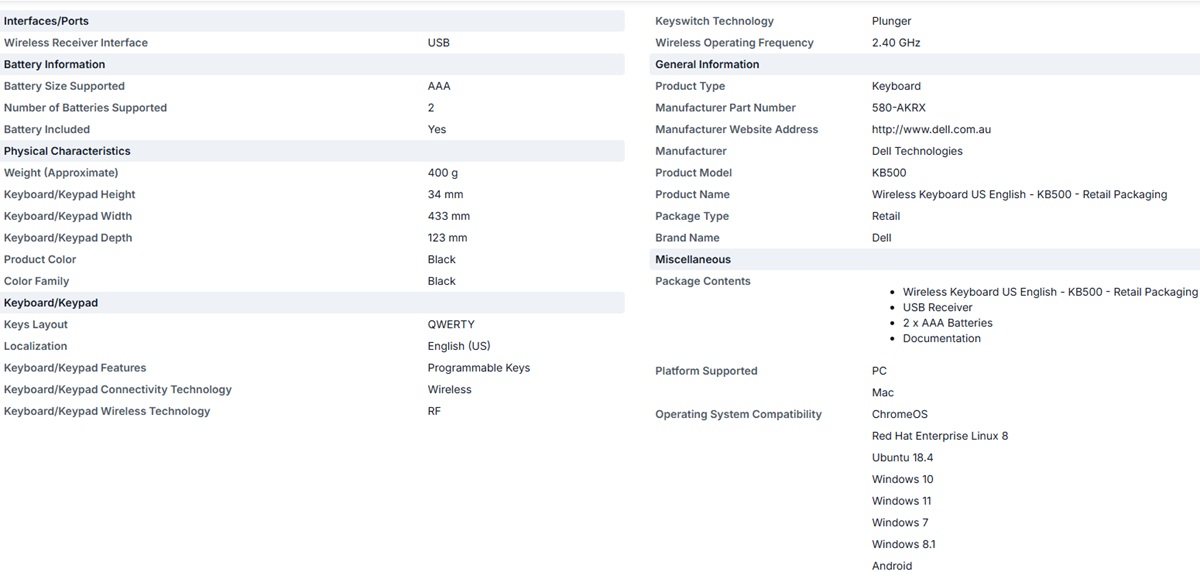The height and width of the screenshot is (572, 1200).
Task: Click the AAA battery size value
Action: click(439, 86)
